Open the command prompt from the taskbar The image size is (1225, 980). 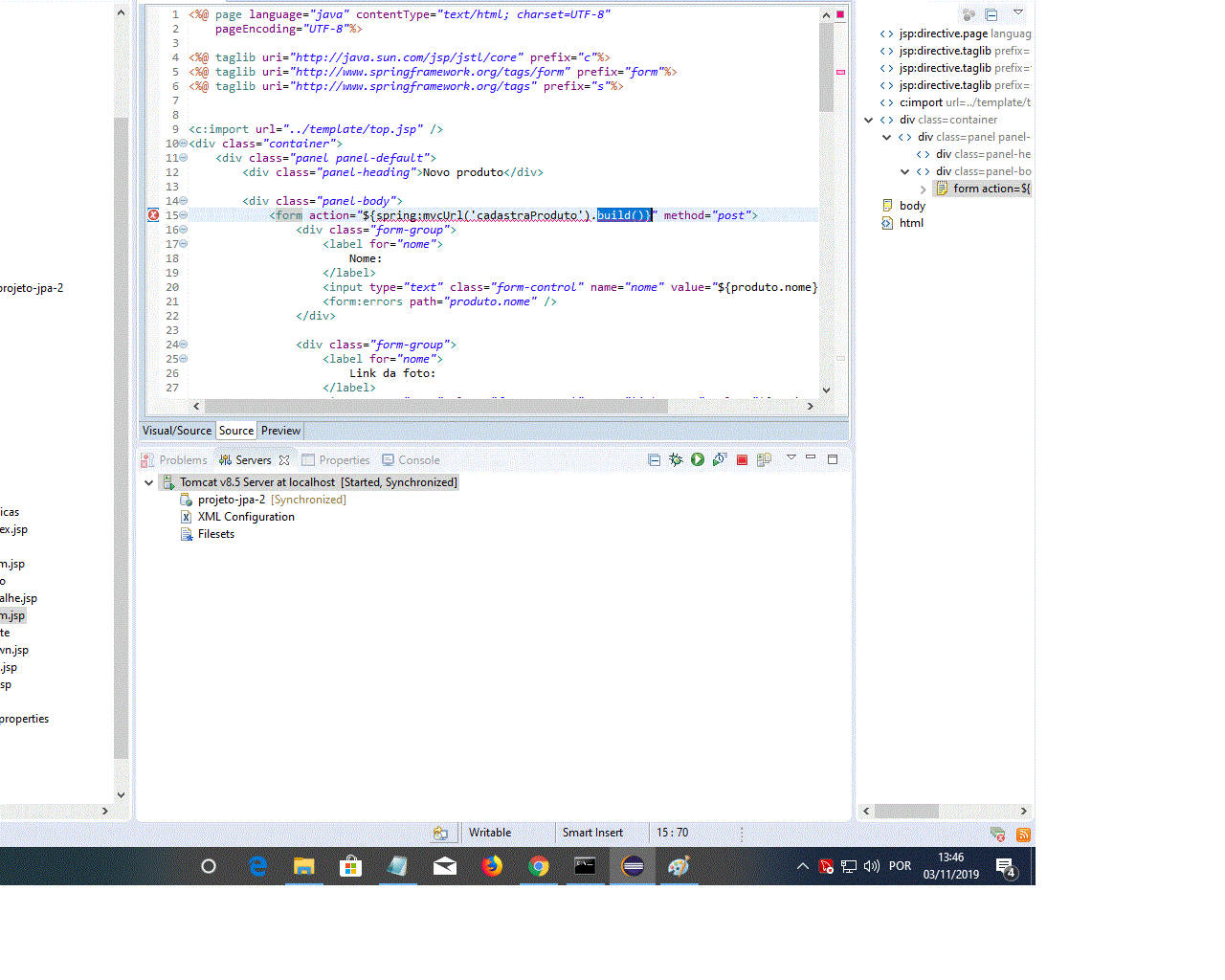click(x=585, y=866)
